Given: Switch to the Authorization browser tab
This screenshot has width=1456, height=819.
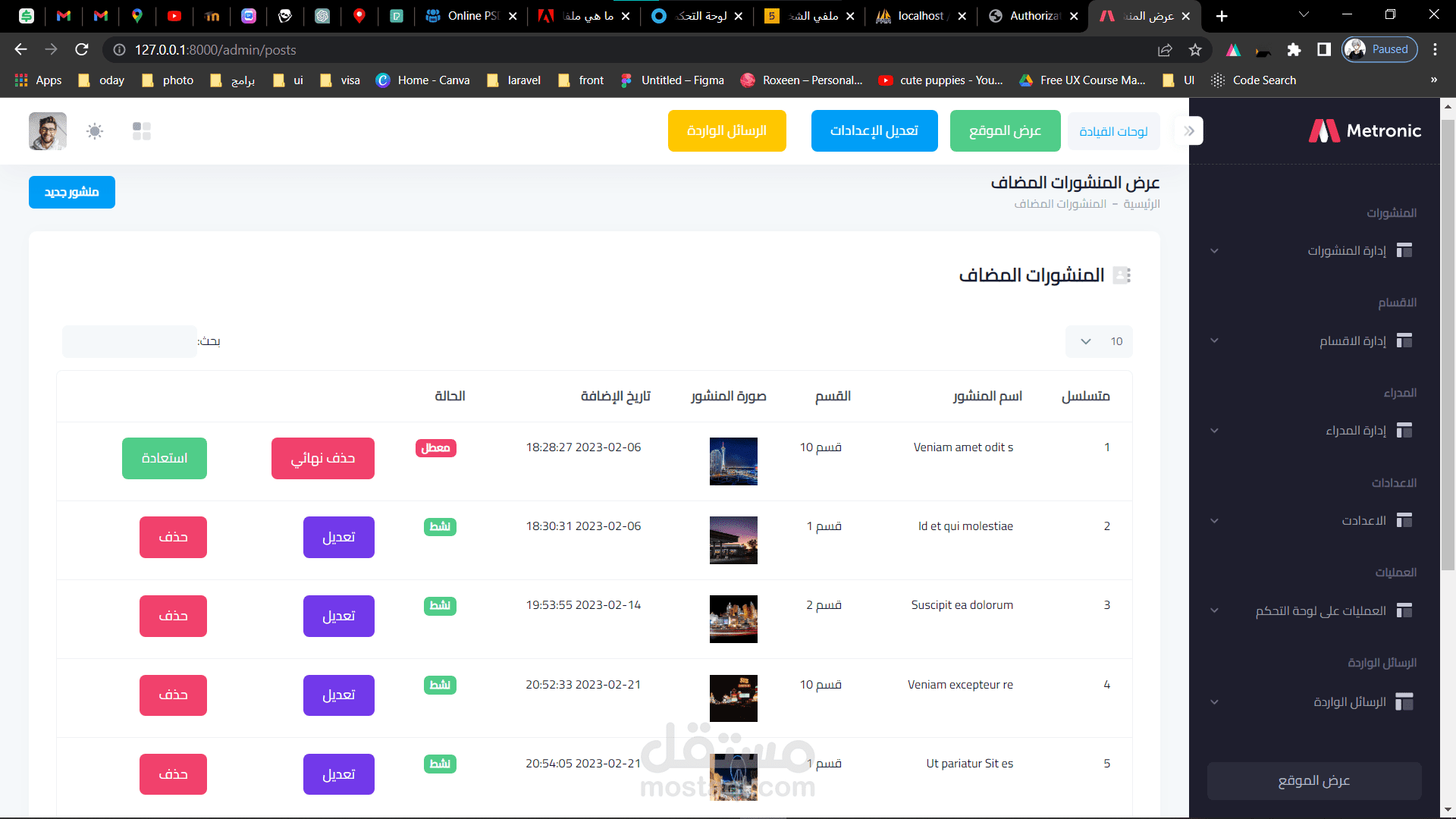Looking at the screenshot, I should tap(1034, 16).
